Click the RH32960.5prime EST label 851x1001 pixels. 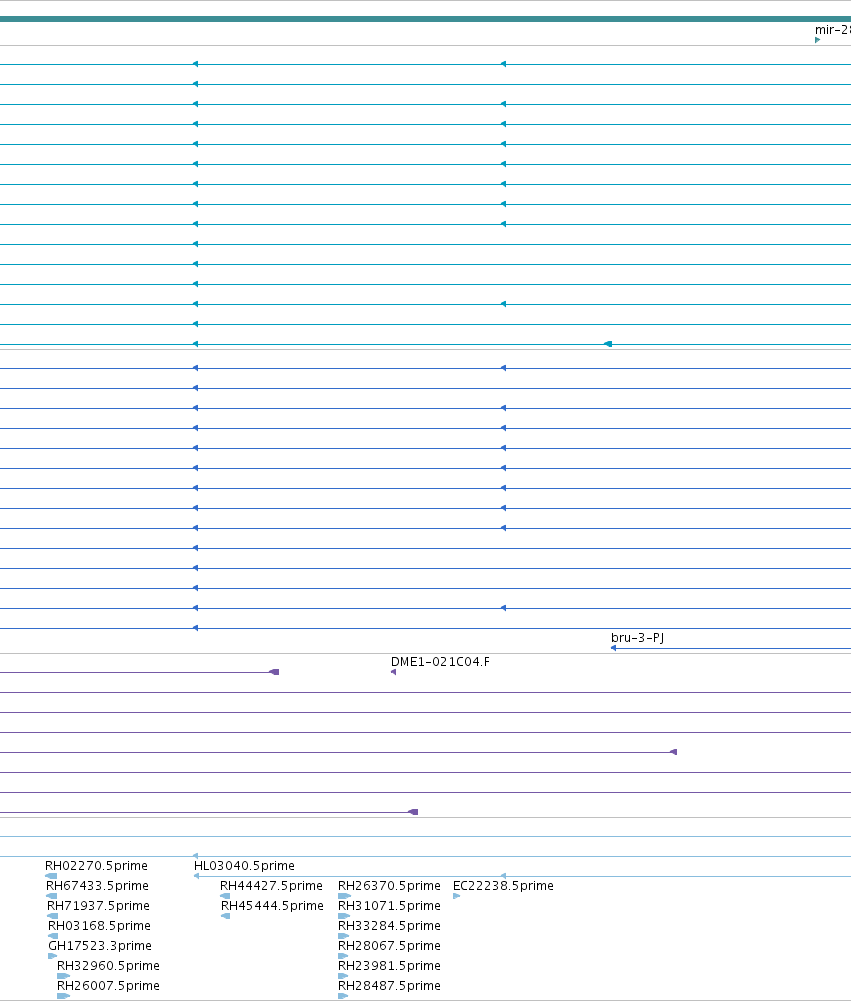(x=109, y=966)
